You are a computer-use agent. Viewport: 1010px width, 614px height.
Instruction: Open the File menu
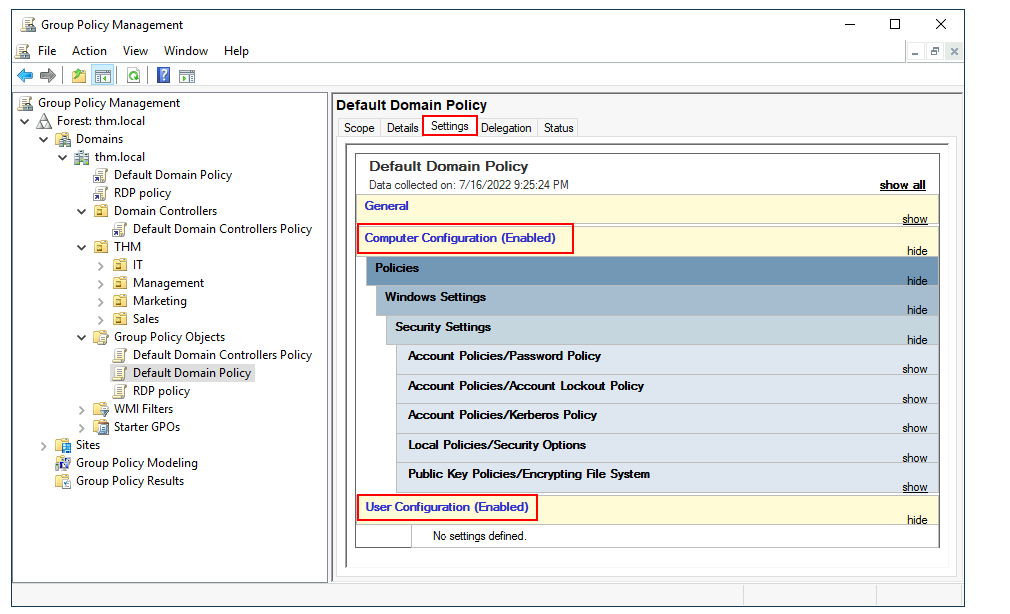47,51
